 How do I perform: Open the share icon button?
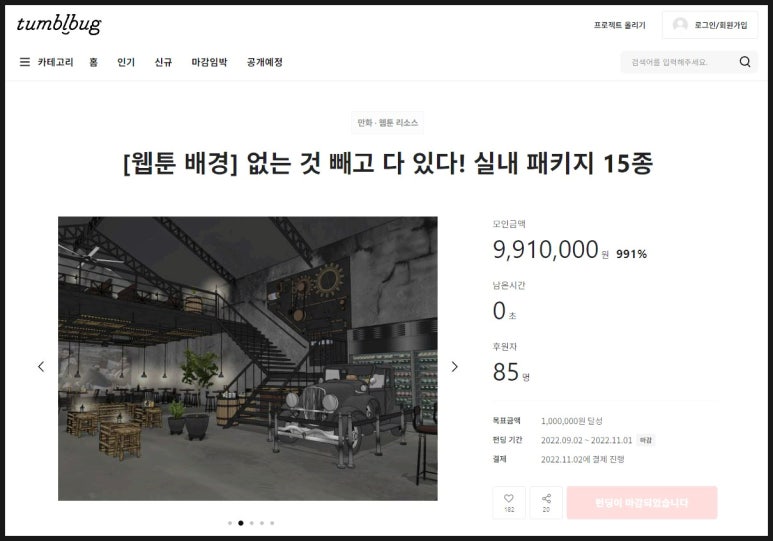click(x=546, y=502)
